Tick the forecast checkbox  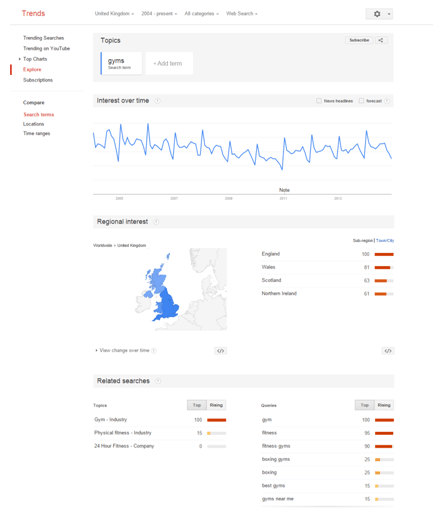361,101
